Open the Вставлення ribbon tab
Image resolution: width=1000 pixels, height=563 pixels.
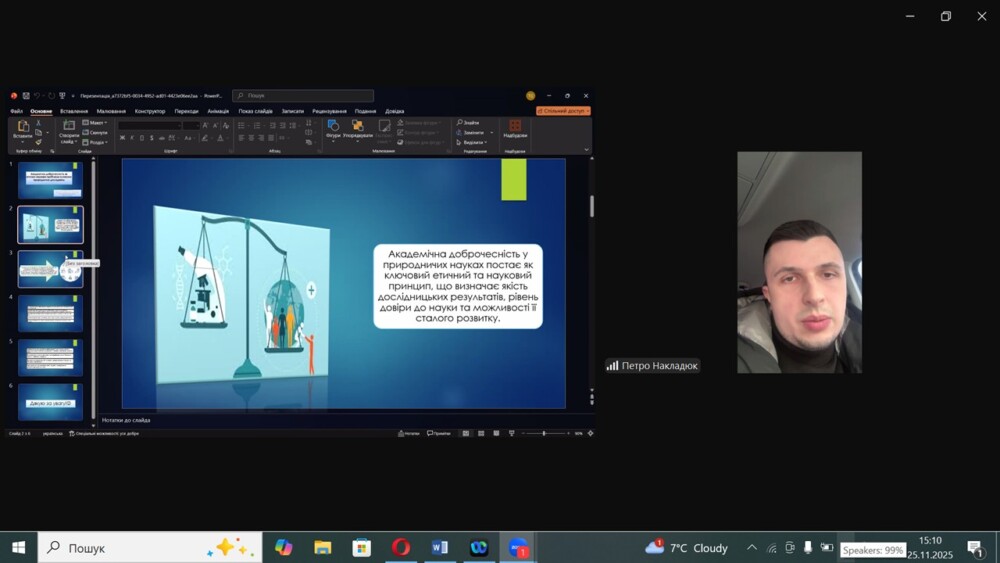coord(74,111)
